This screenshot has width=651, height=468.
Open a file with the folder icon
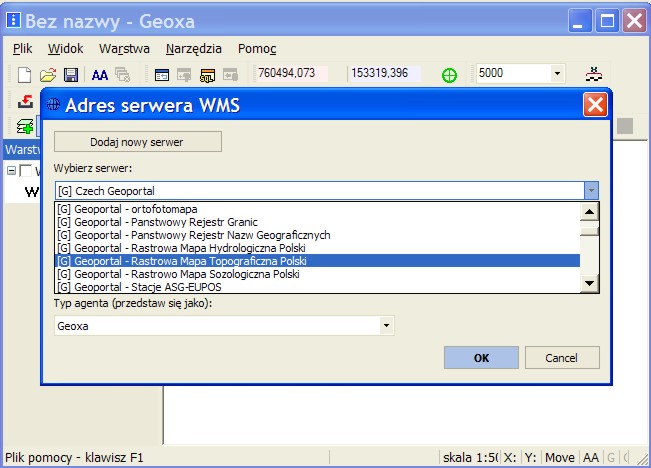click(x=48, y=75)
